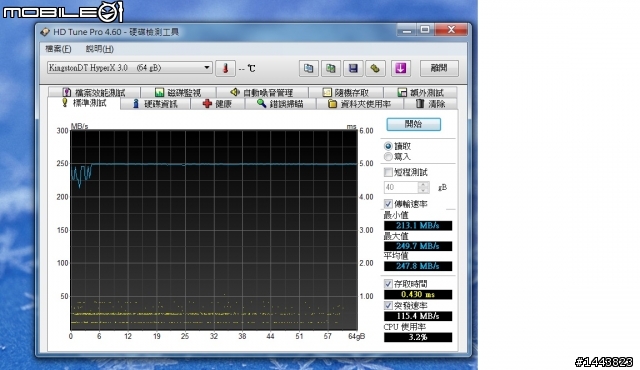
Task: Click the short-test size field showing 40
Action: click(x=401, y=187)
